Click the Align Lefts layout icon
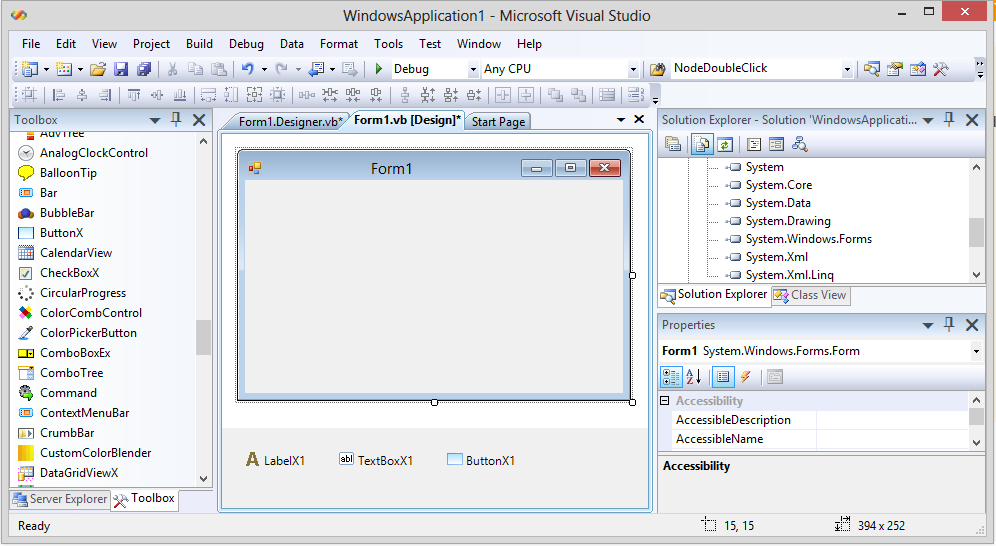Screen dimensions: 996x546 pos(58,95)
